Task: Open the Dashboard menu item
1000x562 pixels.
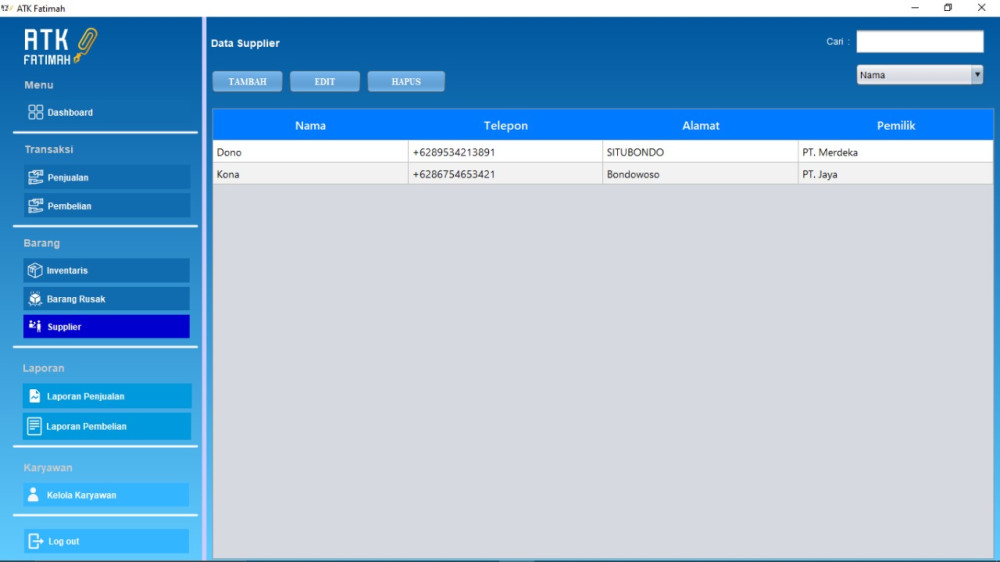Action: [x=105, y=112]
